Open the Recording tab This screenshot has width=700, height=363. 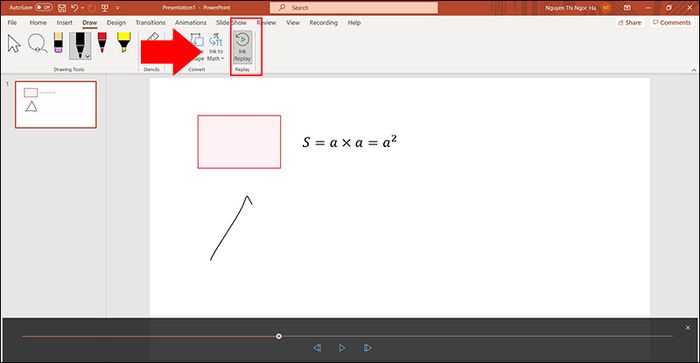pyautogui.click(x=324, y=22)
